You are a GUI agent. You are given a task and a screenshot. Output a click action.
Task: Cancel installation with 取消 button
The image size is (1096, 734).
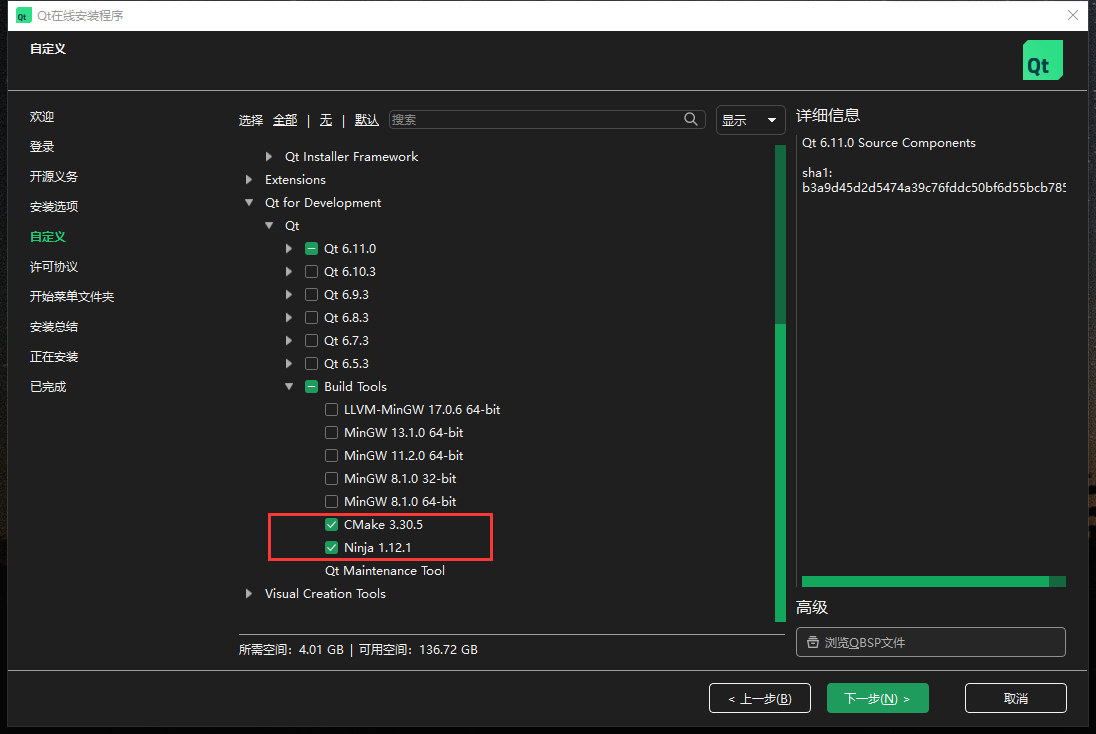coord(1016,698)
